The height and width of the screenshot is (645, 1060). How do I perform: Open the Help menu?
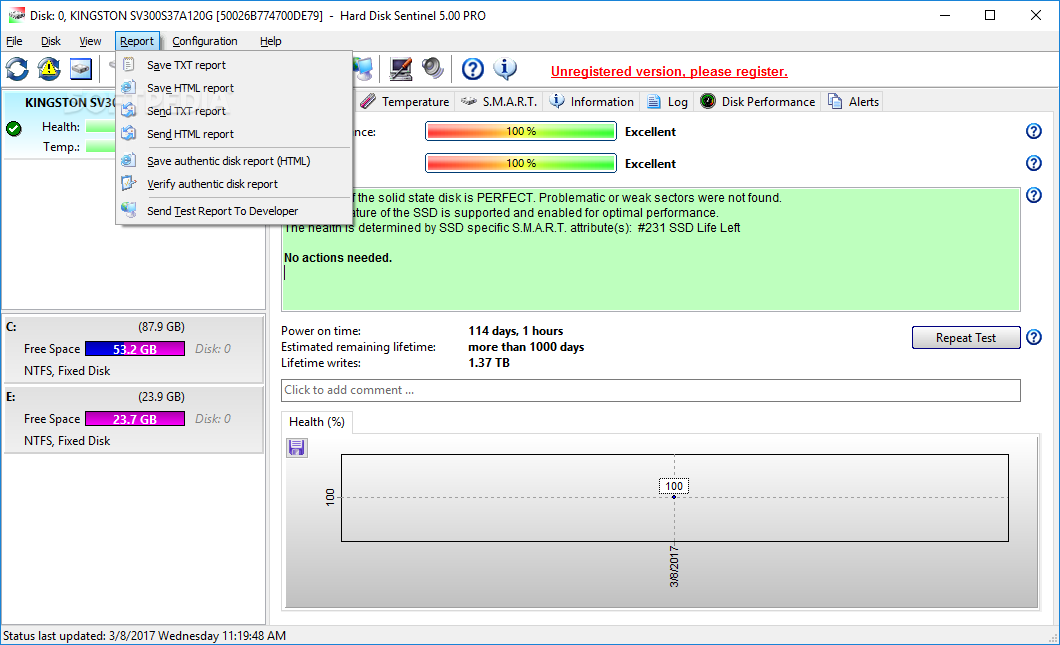point(270,41)
